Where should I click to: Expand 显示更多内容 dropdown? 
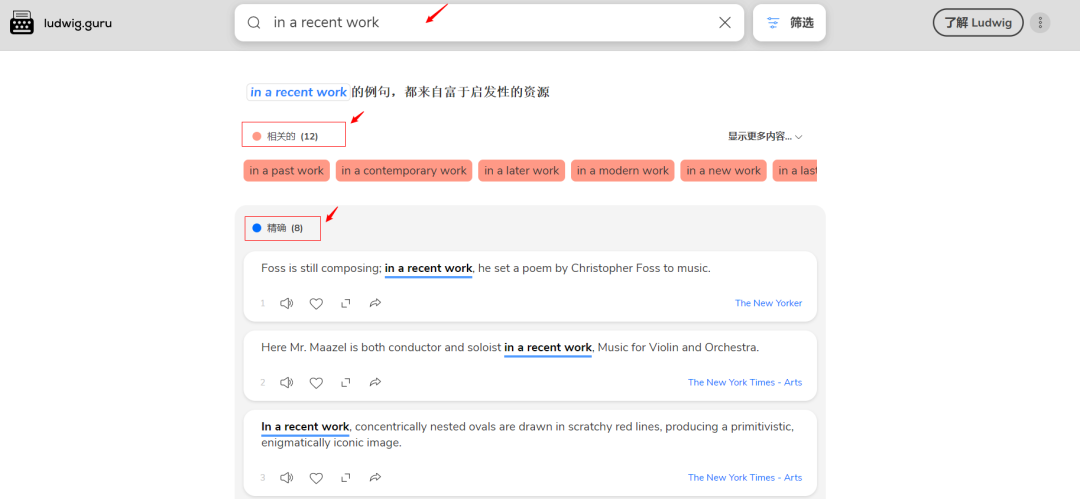point(765,136)
